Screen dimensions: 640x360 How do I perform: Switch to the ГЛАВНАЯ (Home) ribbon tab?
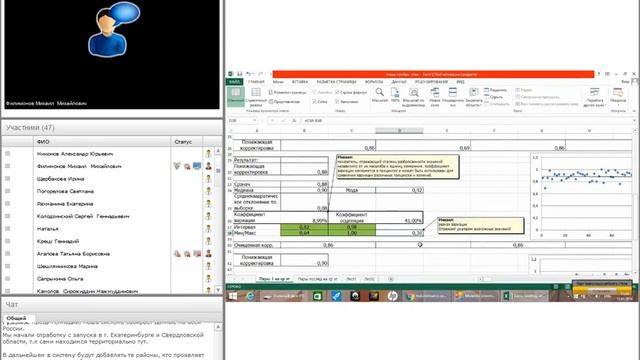click(x=256, y=82)
